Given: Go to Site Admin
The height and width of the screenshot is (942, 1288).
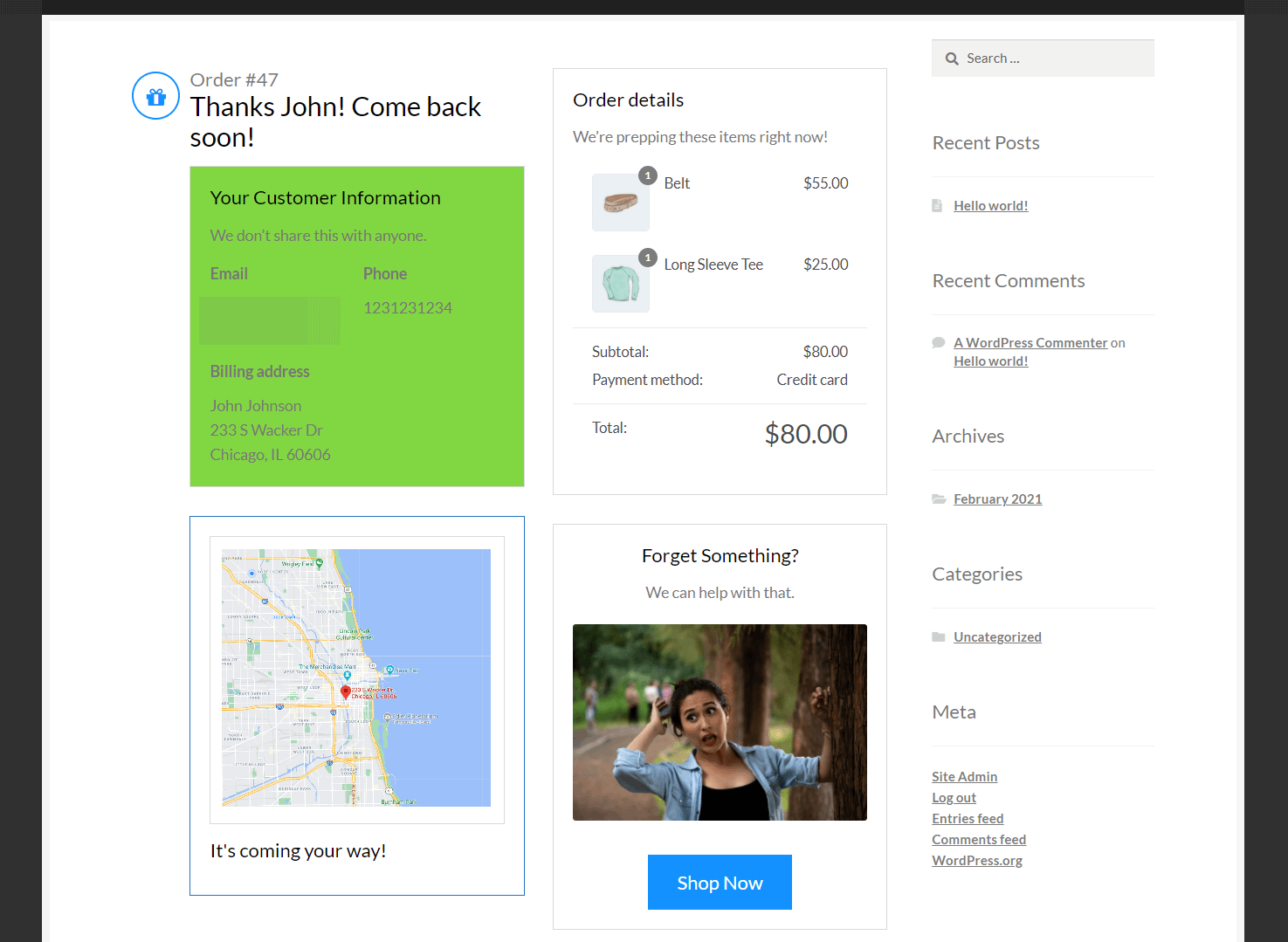Looking at the screenshot, I should pyautogui.click(x=964, y=777).
